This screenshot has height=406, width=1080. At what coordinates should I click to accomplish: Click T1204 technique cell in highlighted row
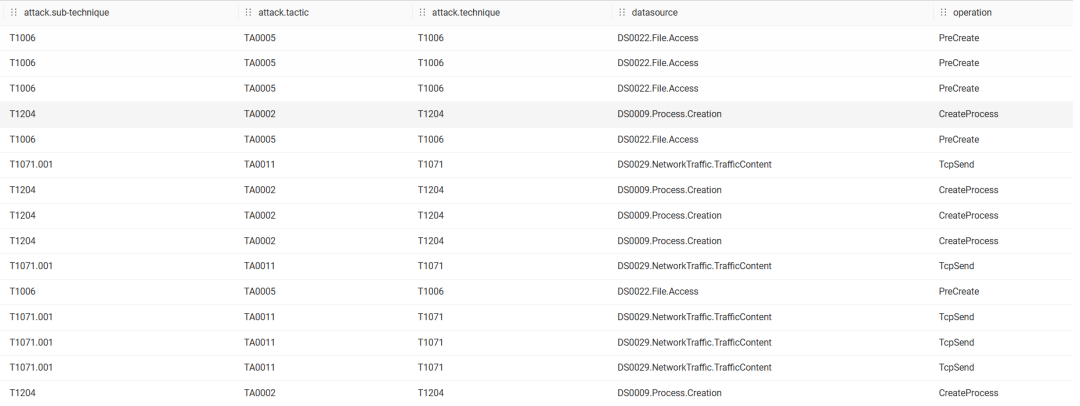click(430, 114)
